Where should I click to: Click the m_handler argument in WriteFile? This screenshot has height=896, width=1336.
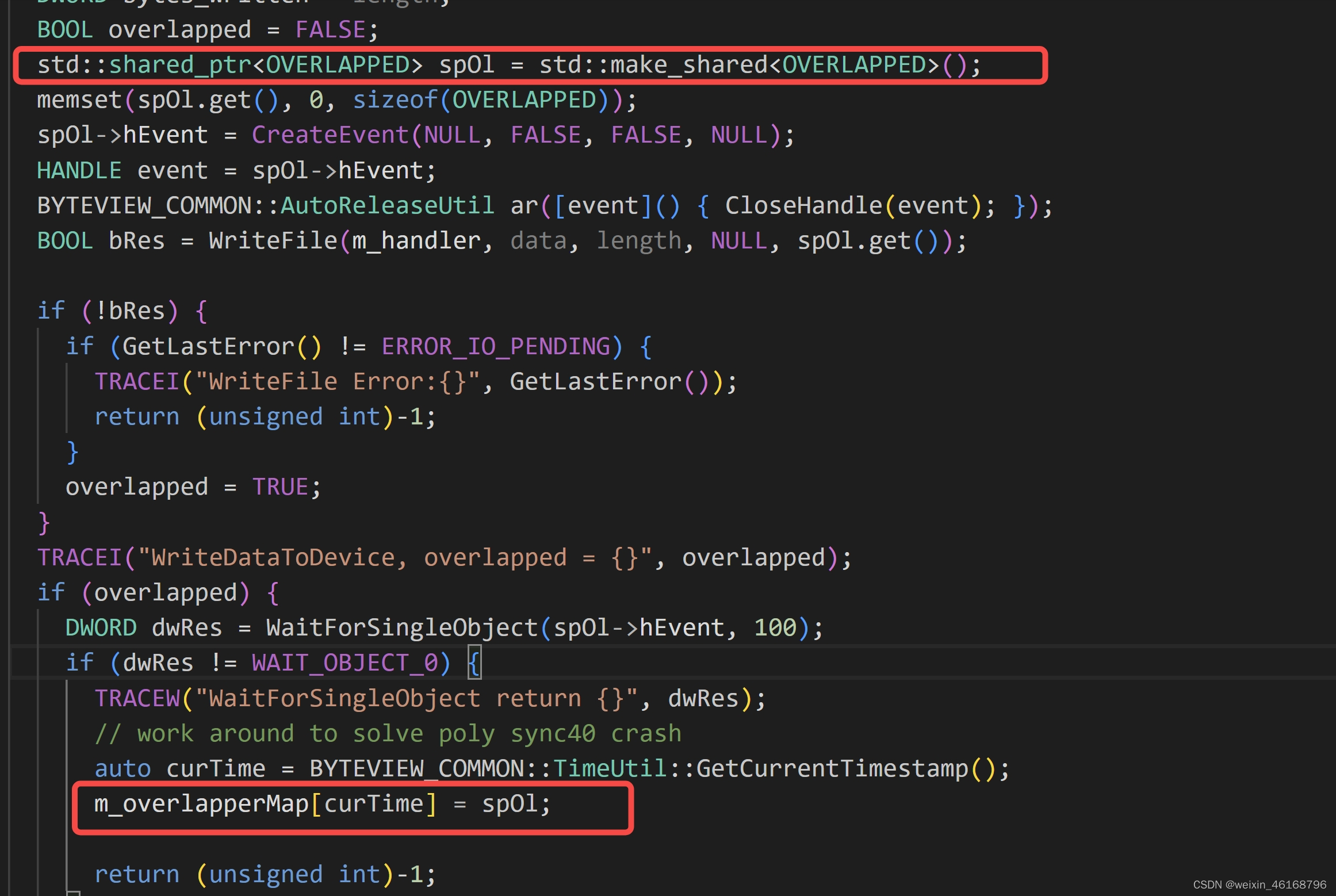416,241
